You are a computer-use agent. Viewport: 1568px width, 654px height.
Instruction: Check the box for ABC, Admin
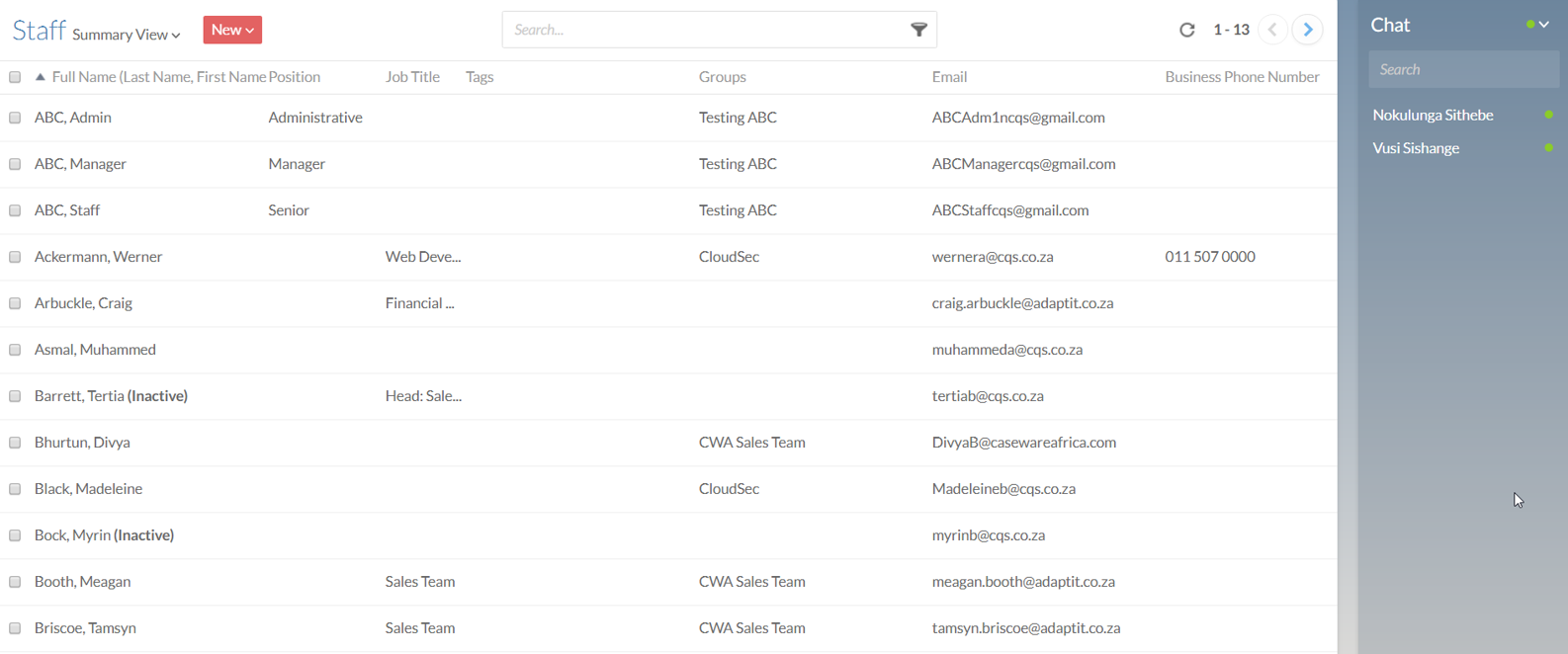pos(15,118)
